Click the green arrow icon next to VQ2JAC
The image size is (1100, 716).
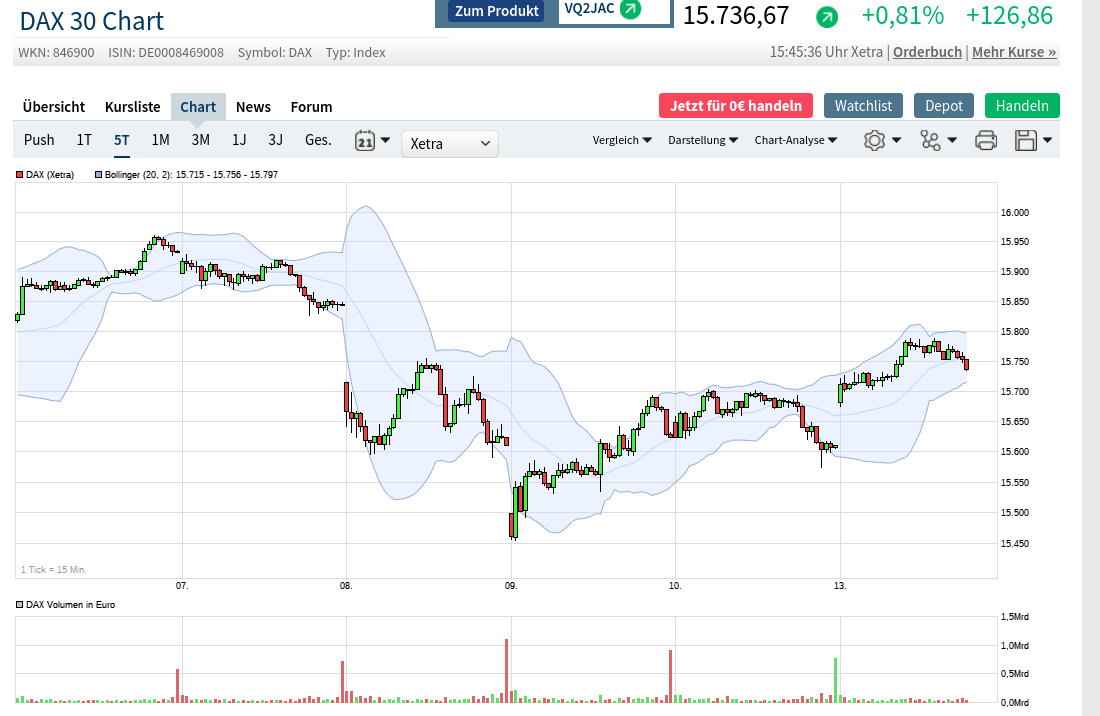[631, 9]
